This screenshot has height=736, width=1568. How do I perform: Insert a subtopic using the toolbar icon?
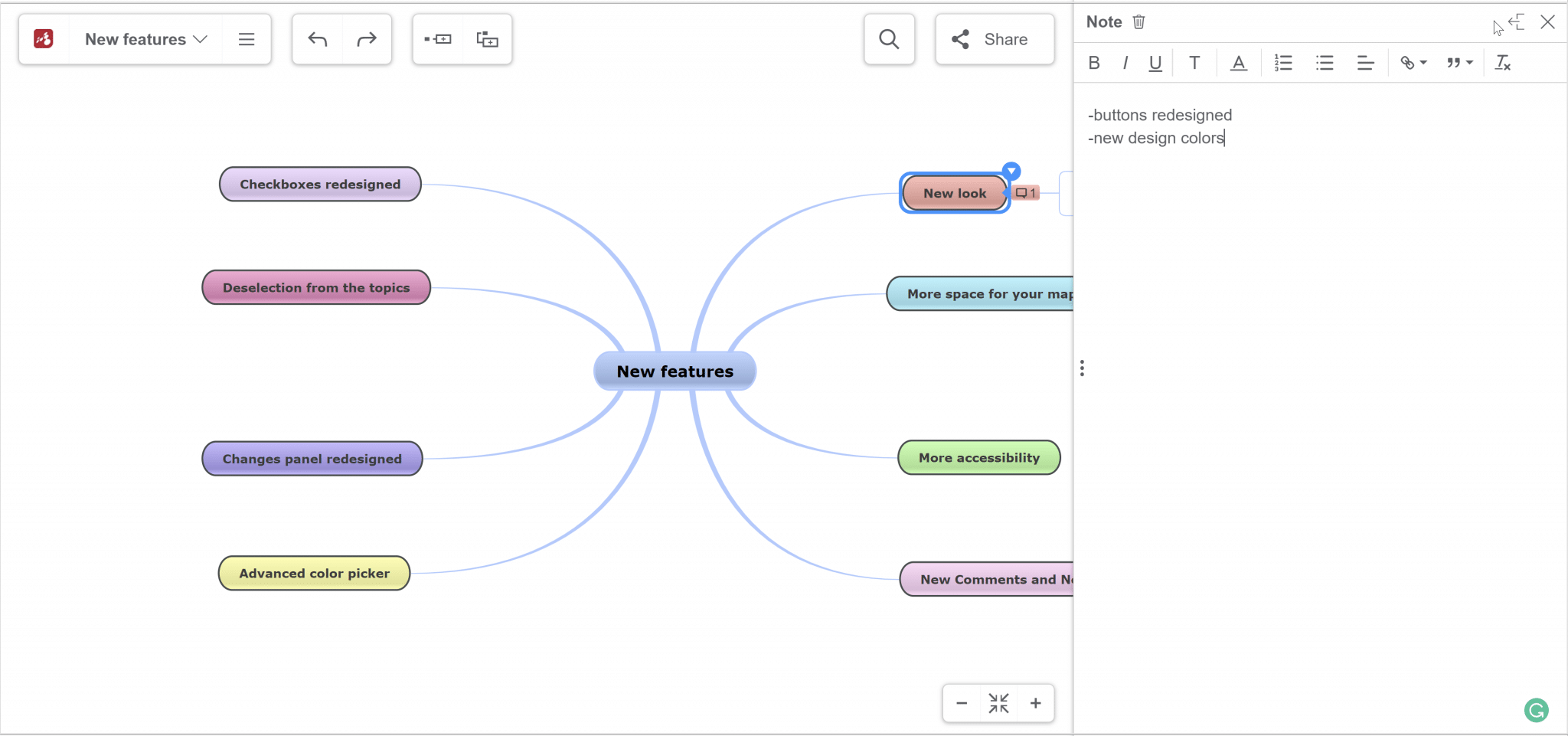[x=437, y=38]
